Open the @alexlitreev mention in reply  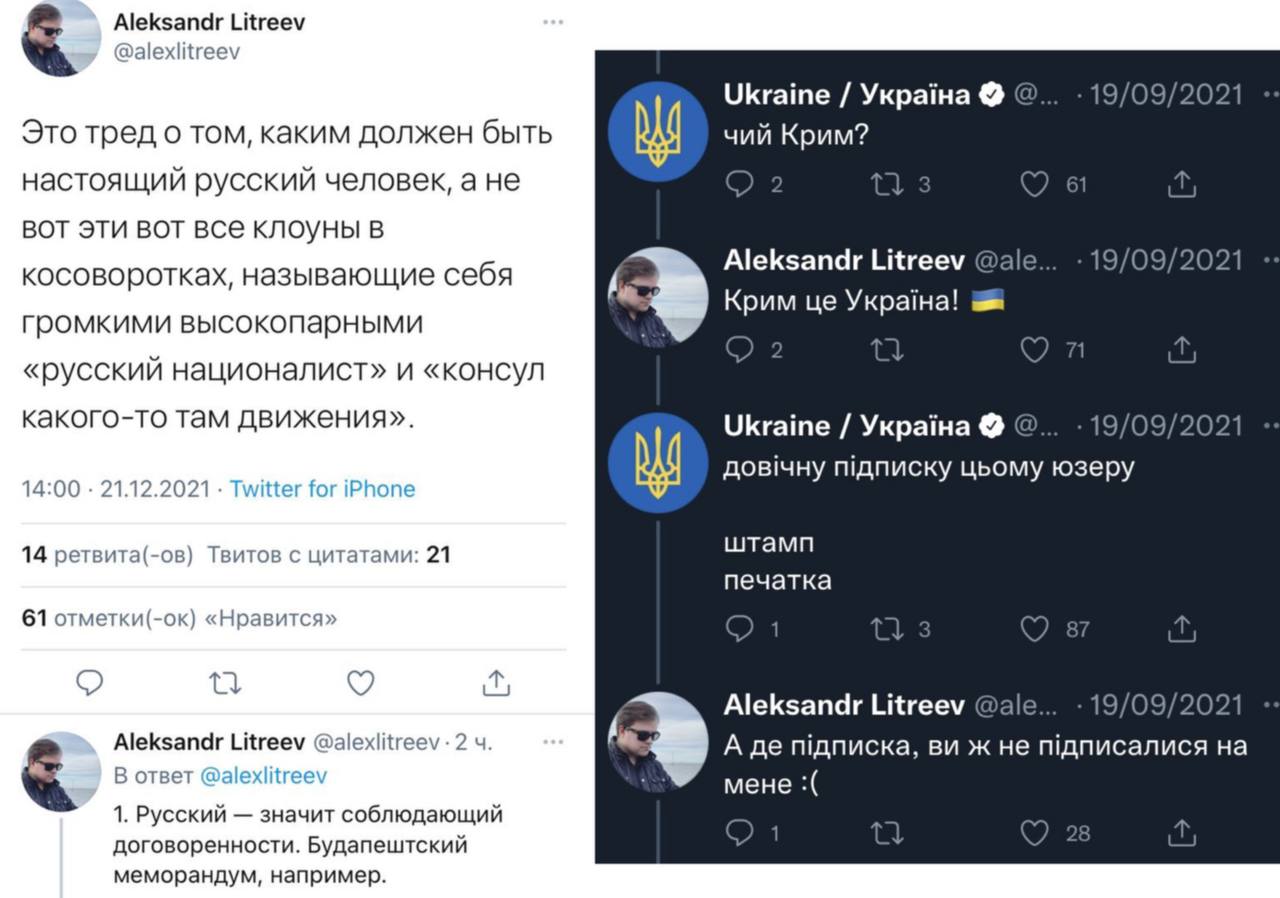coord(263,776)
